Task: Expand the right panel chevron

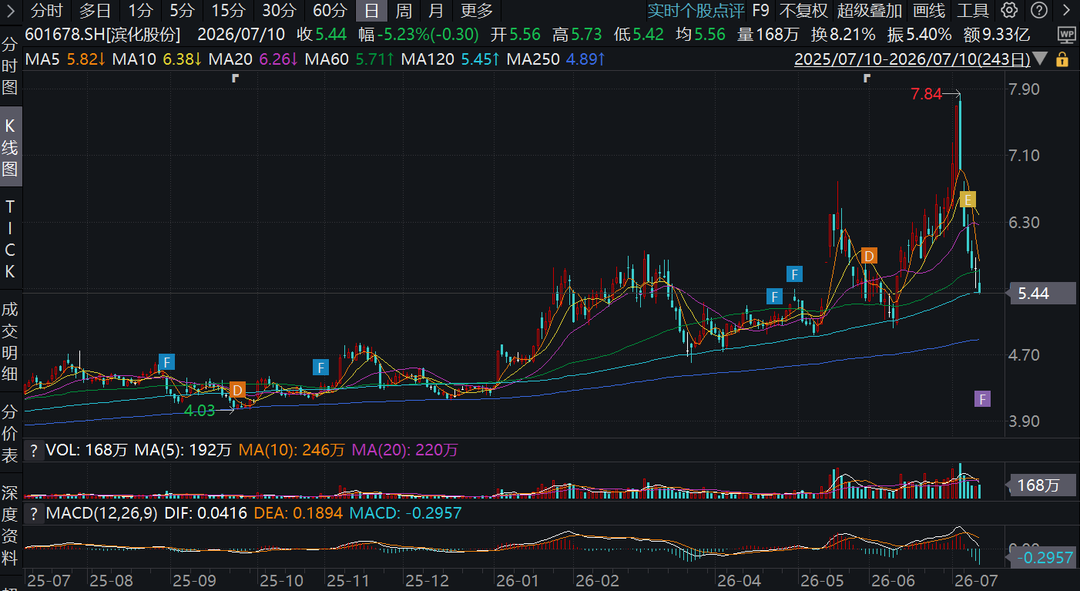Action: pyautogui.click(x=1066, y=10)
